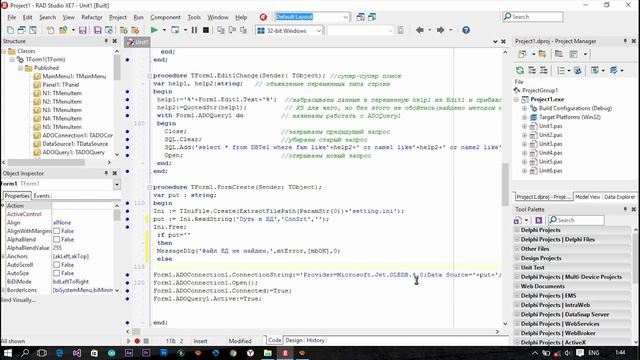
Task: Open Edge browser from the taskbar
Action: tap(60, 353)
